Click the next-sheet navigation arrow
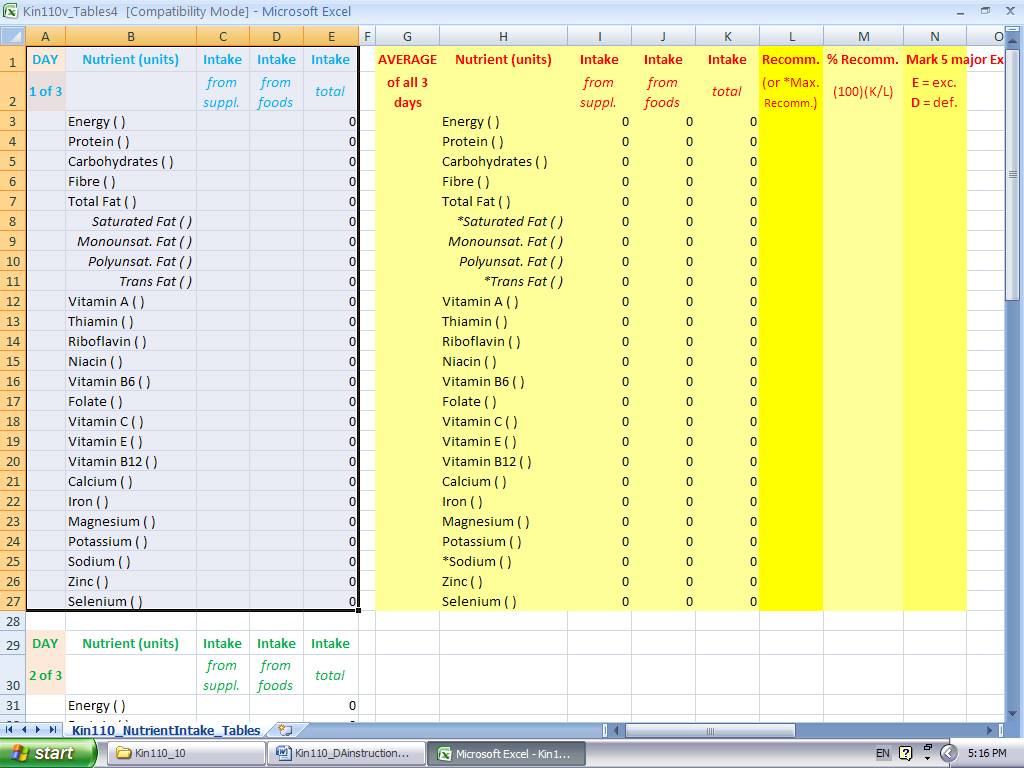The height and width of the screenshot is (768, 1024). [x=39, y=729]
